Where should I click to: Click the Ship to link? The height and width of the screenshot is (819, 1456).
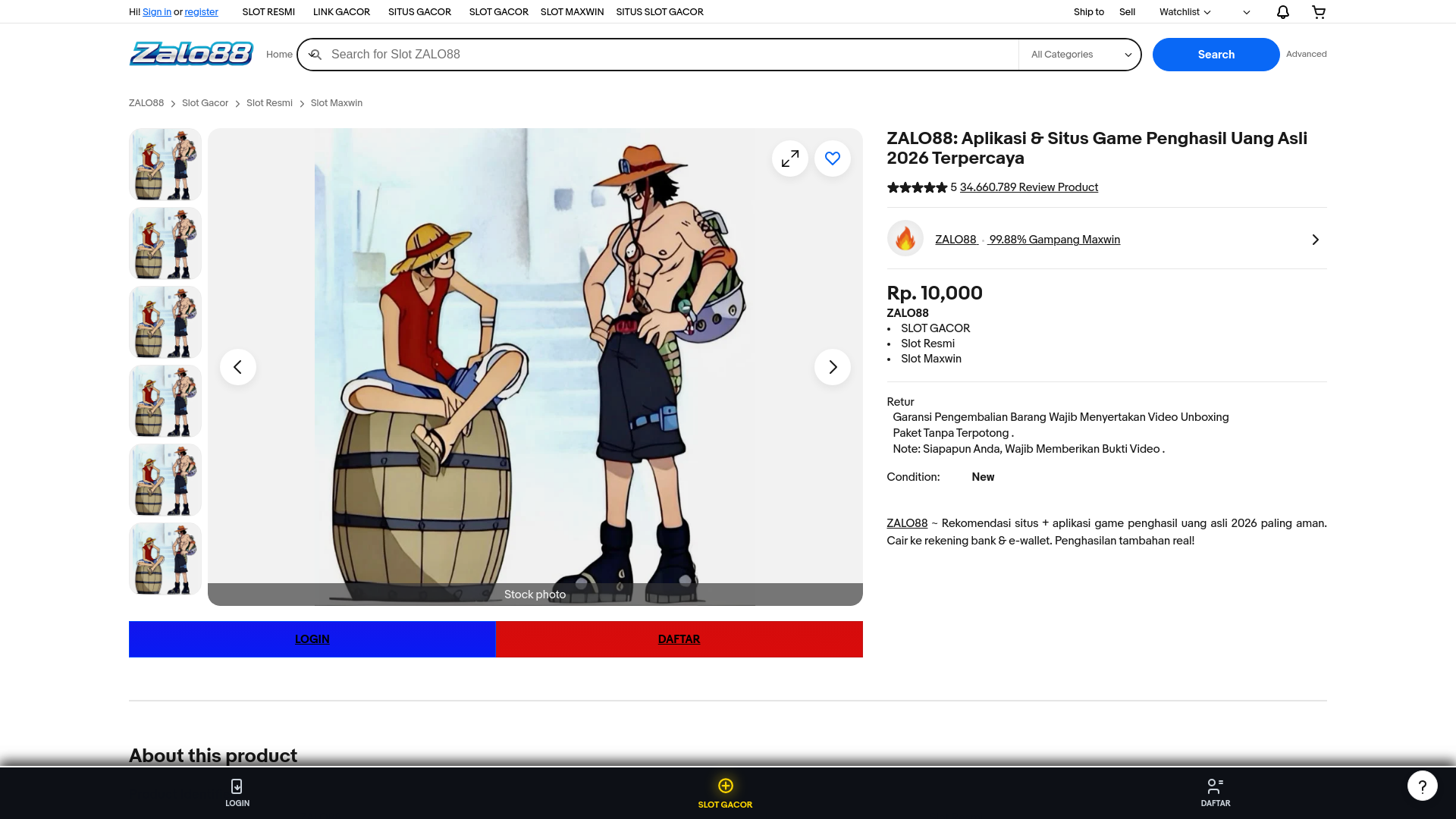coord(1088,12)
